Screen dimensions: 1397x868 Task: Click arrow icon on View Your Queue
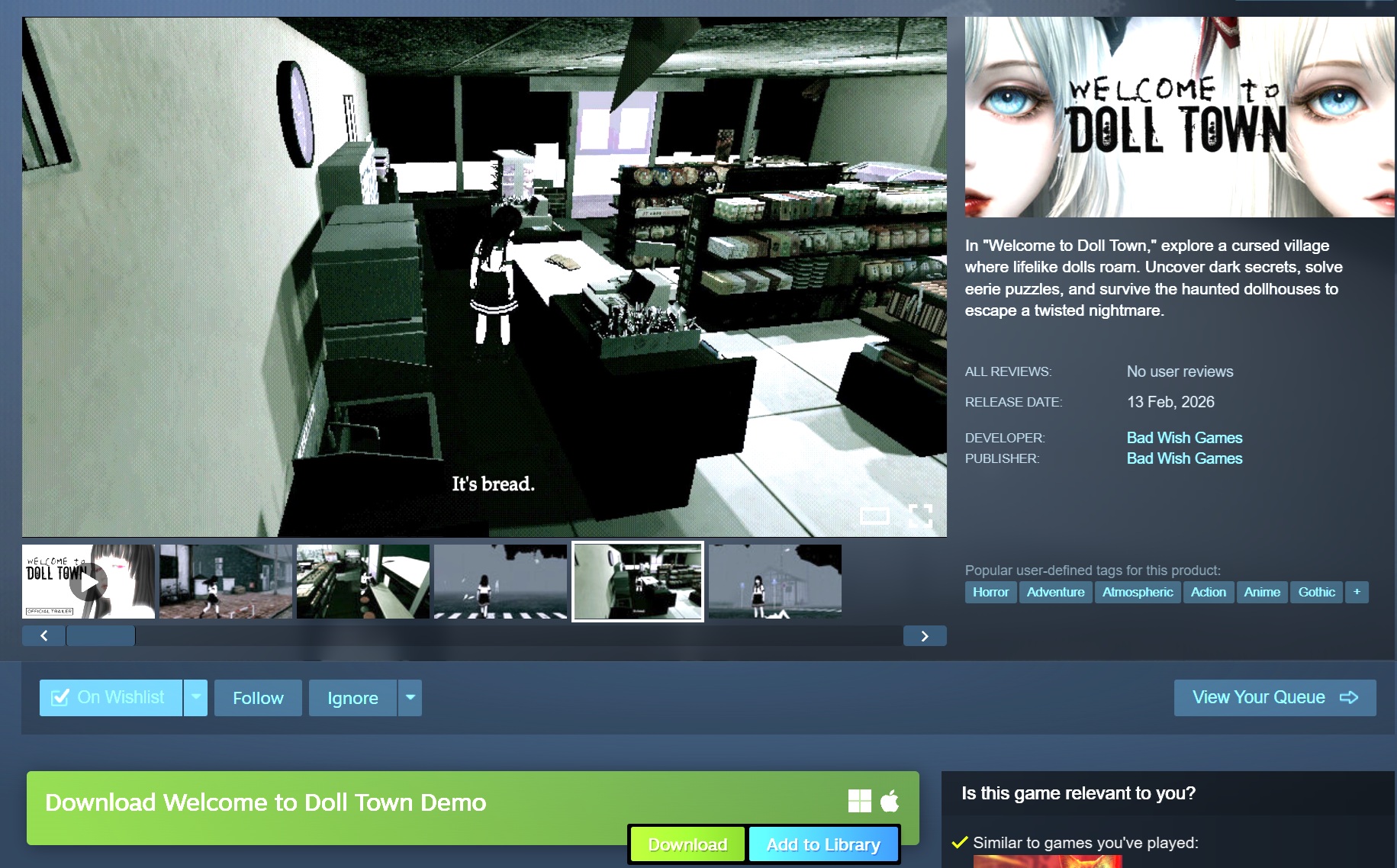pos(1349,697)
